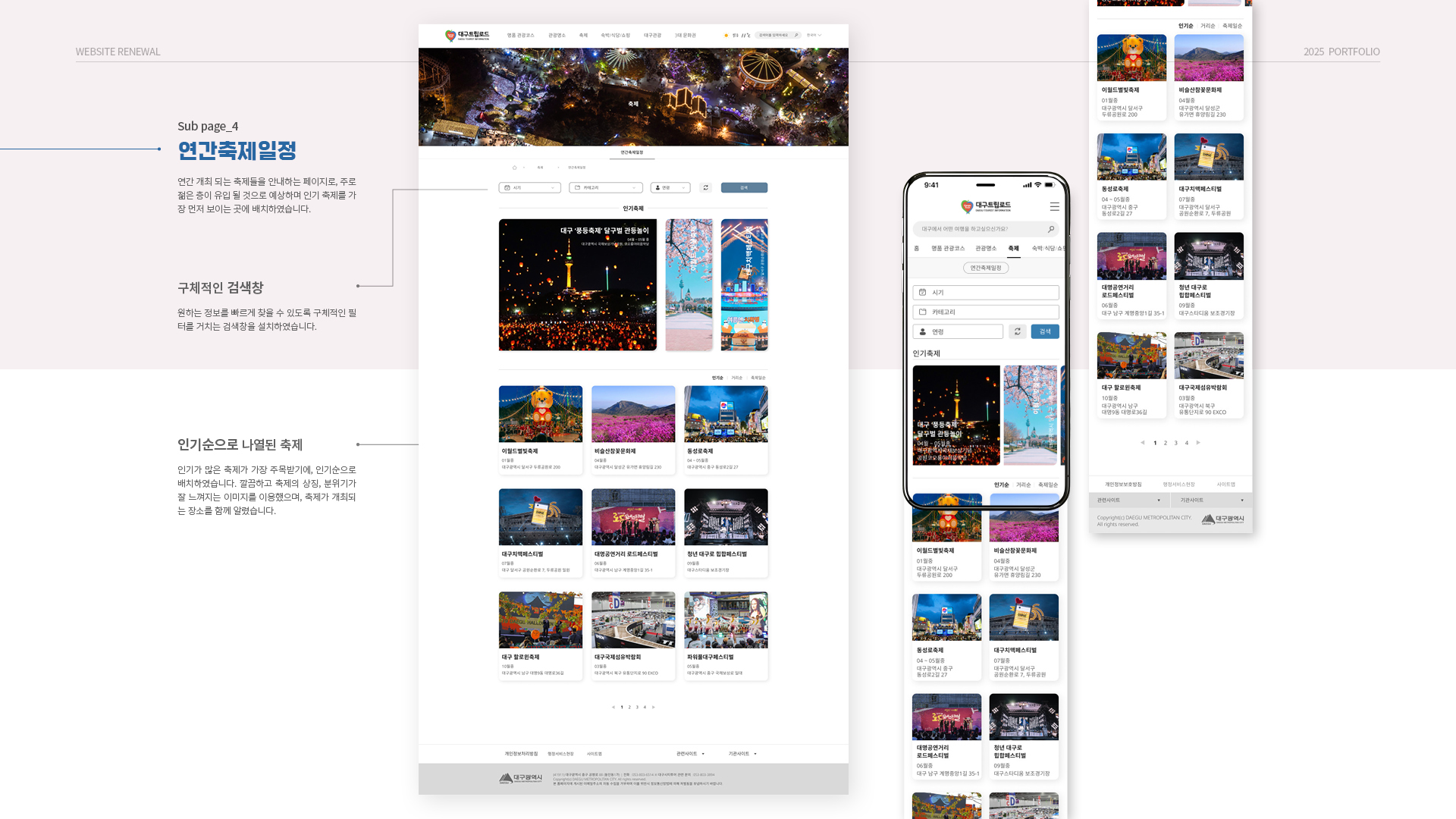Select the 관광명소 tab in the phone mockup
Viewport: 1456px width, 819px height.
986,249
